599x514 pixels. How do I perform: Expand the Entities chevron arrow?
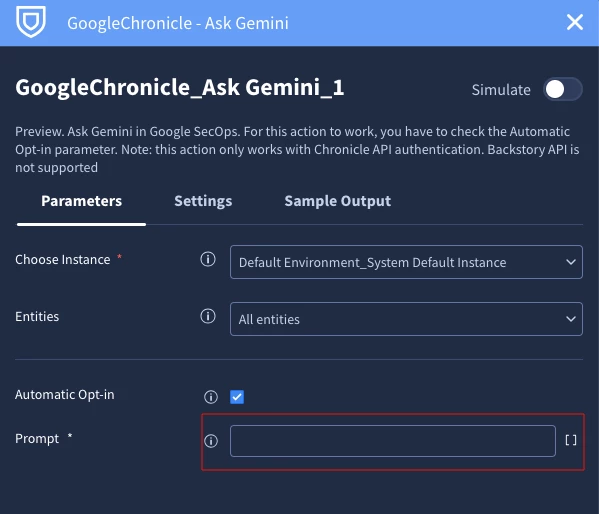571,319
